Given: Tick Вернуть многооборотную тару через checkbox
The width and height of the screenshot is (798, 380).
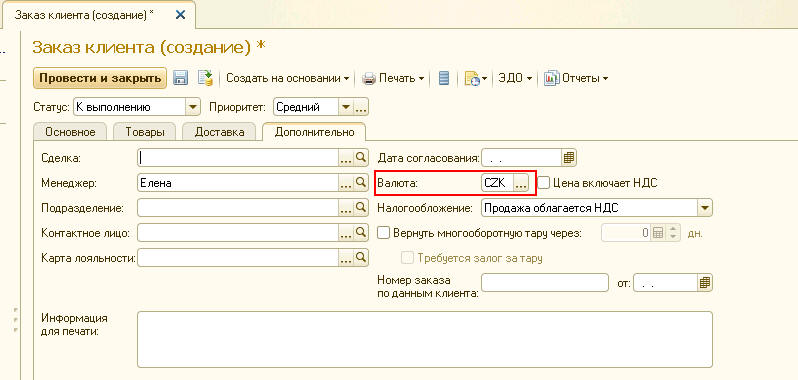Looking at the screenshot, I should 383,233.
